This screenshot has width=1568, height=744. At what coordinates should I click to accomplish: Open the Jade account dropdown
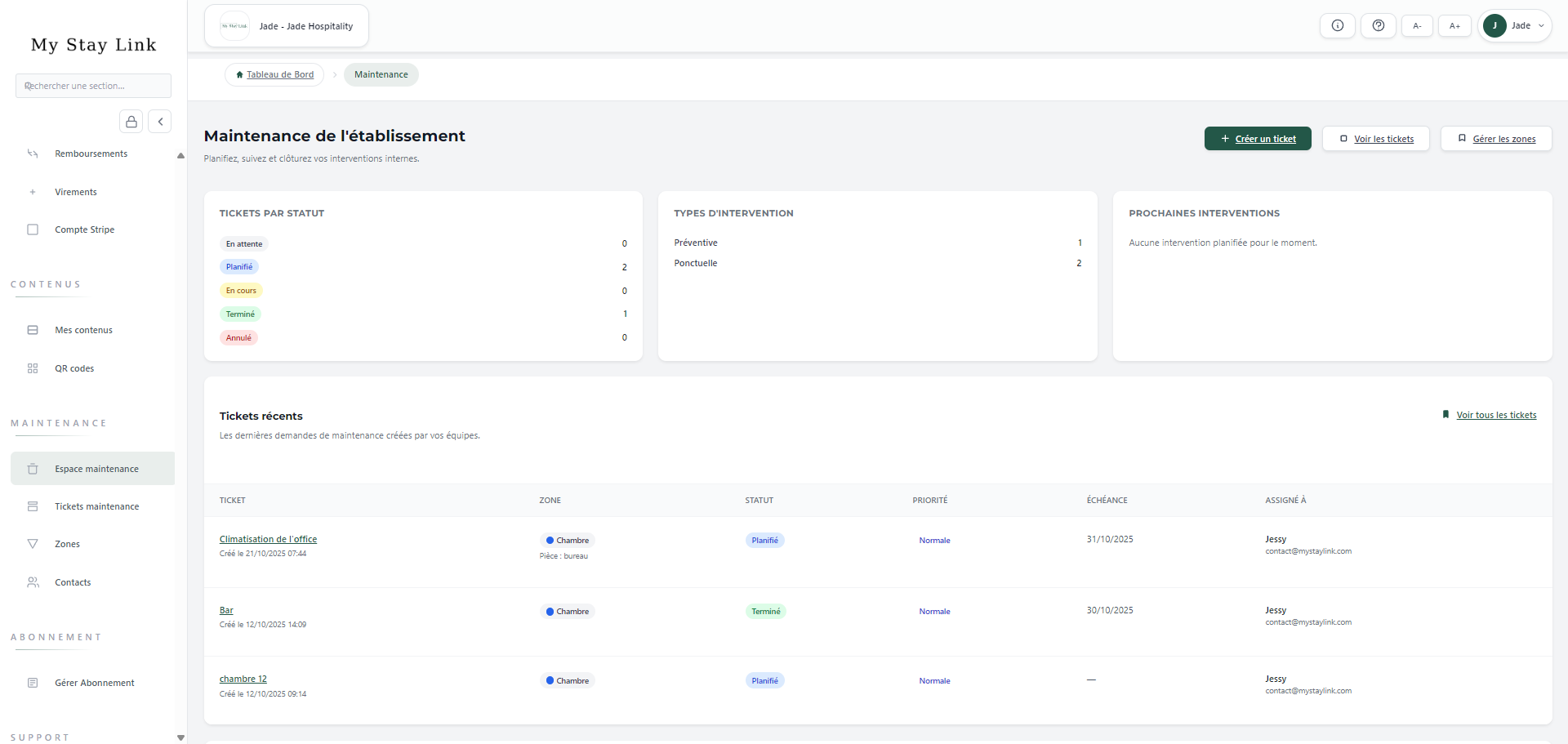point(1515,25)
